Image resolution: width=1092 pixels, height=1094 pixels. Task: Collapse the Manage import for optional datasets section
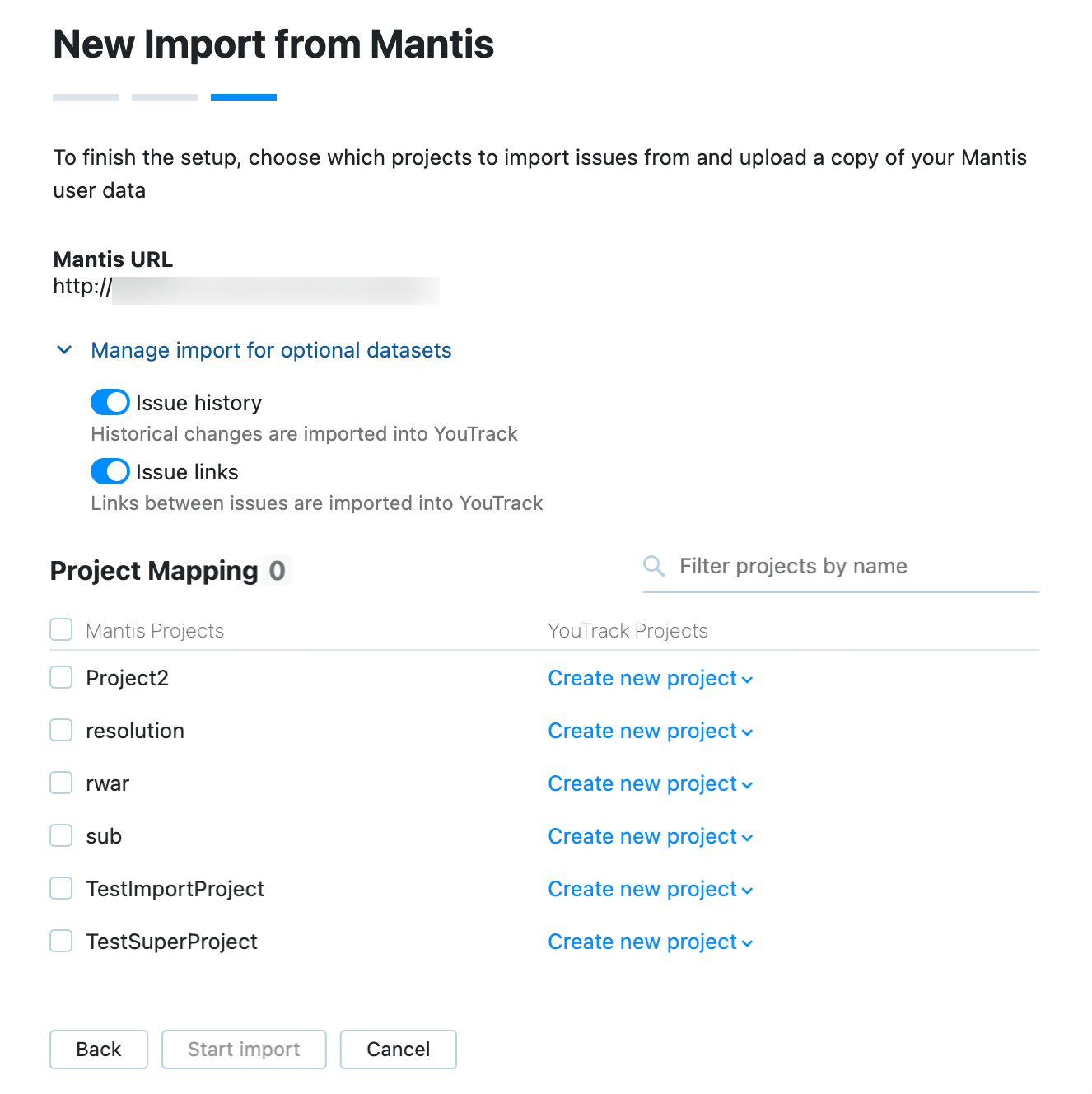[x=64, y=350]
